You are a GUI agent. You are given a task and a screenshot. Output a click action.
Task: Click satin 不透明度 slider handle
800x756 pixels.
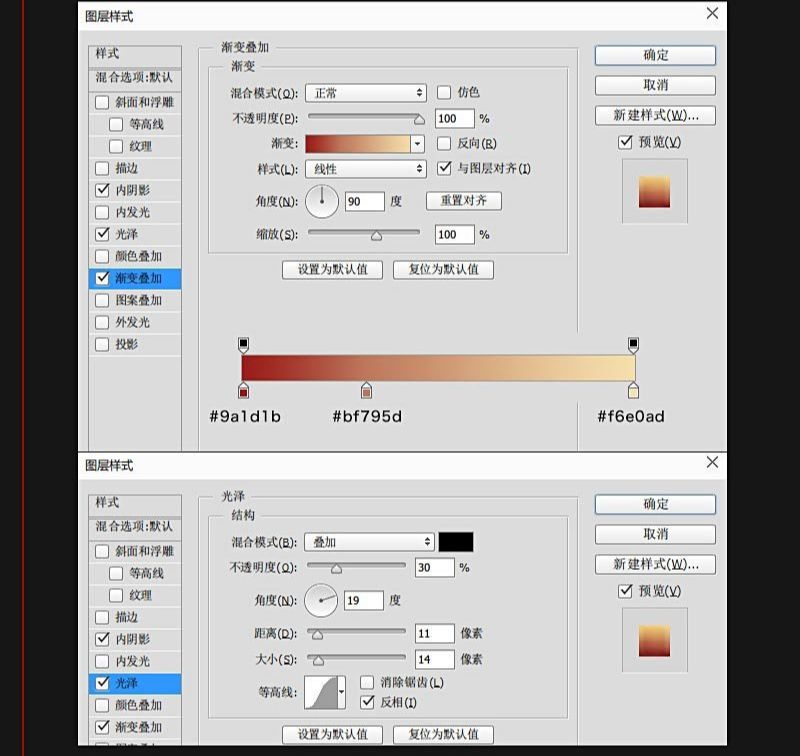point(336,569)
